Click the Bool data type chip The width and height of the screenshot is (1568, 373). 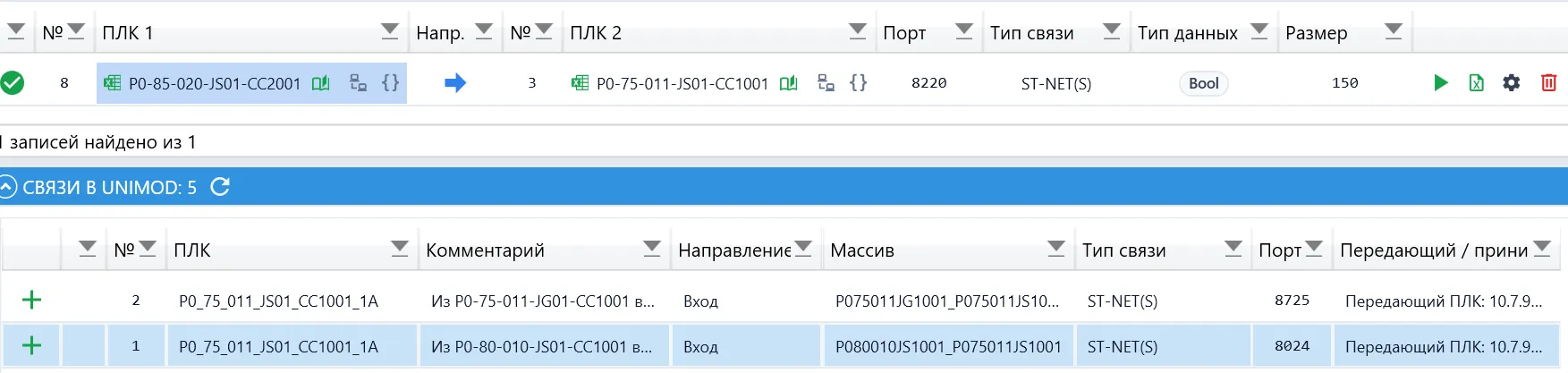coord(1204,83)
